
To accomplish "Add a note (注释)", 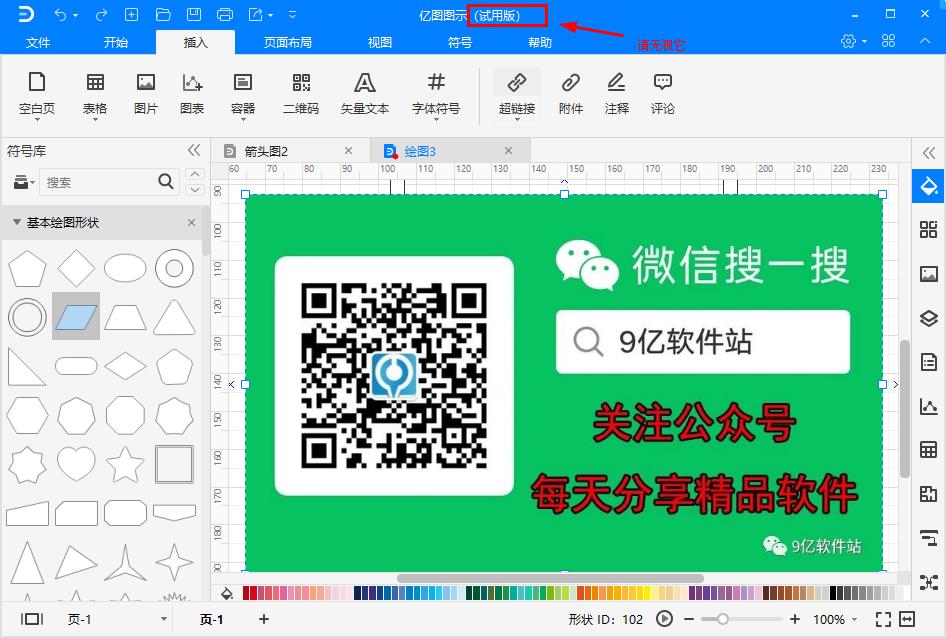I will coord(617,94).
